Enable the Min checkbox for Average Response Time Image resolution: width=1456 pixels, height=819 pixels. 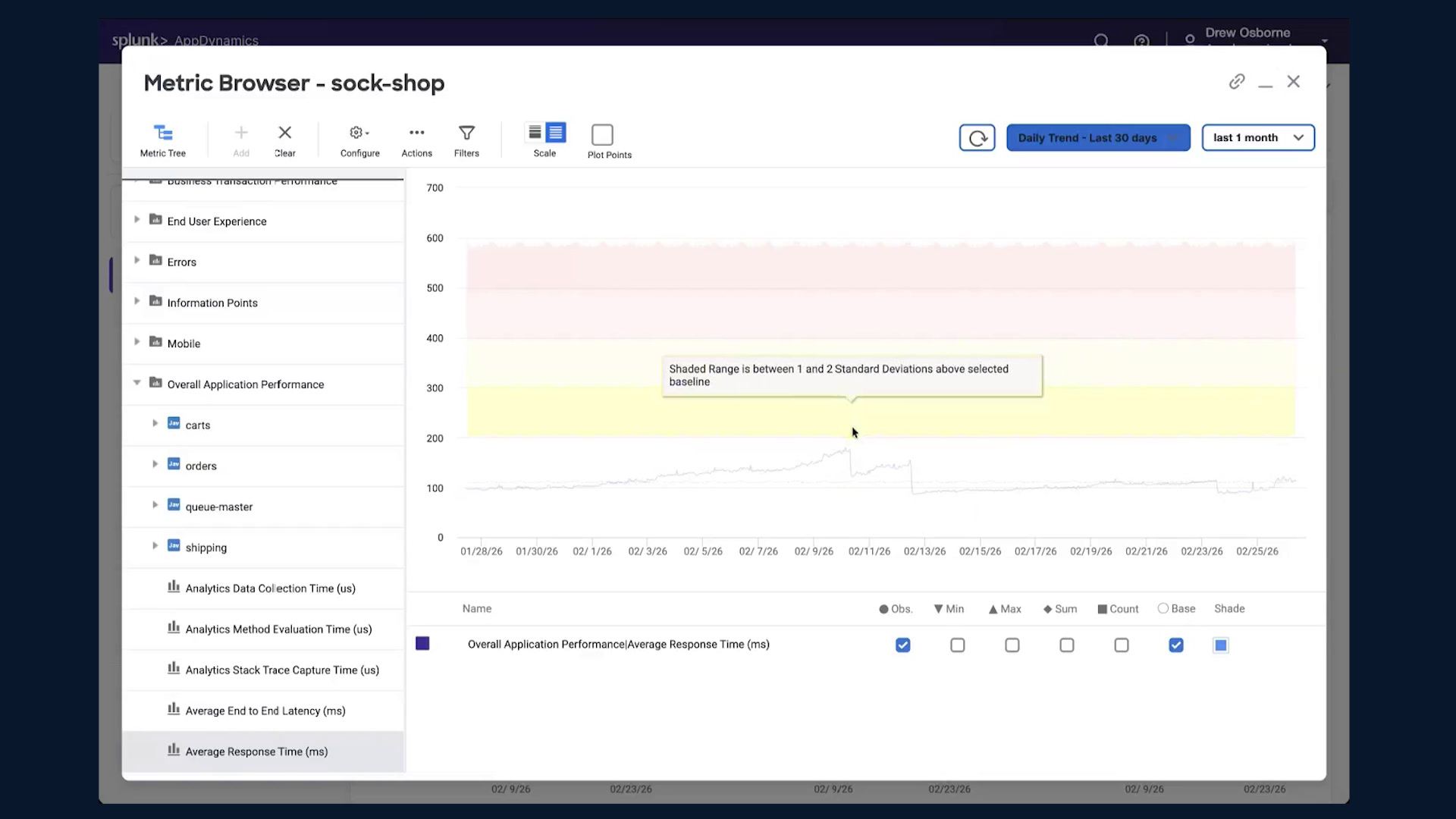[958, 645]
